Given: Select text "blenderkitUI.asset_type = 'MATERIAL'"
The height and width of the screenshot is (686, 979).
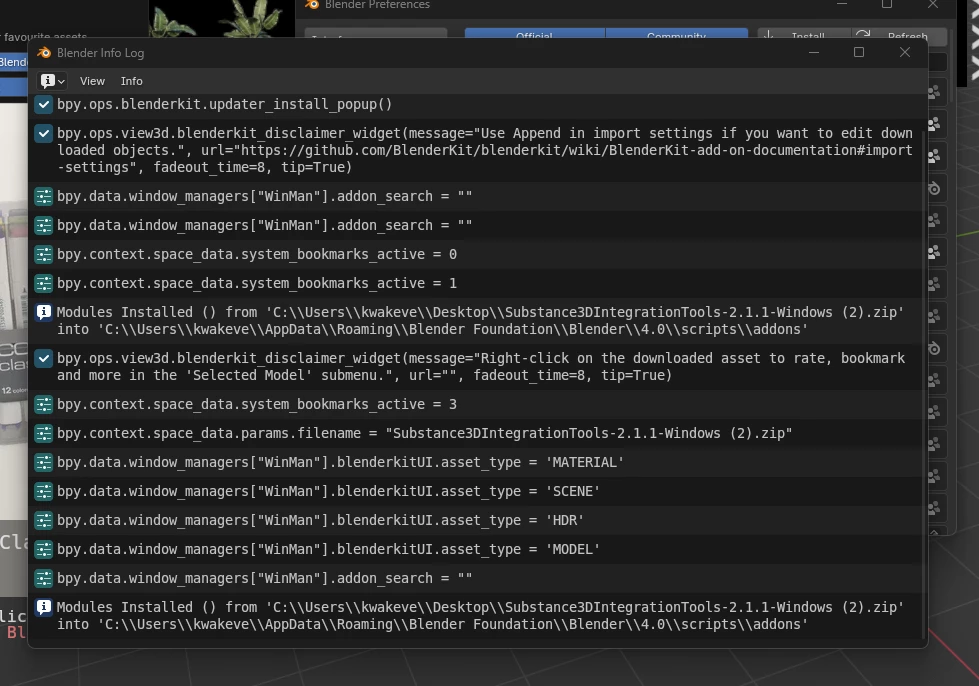Looking at the screenshot, I should point(480,463).
